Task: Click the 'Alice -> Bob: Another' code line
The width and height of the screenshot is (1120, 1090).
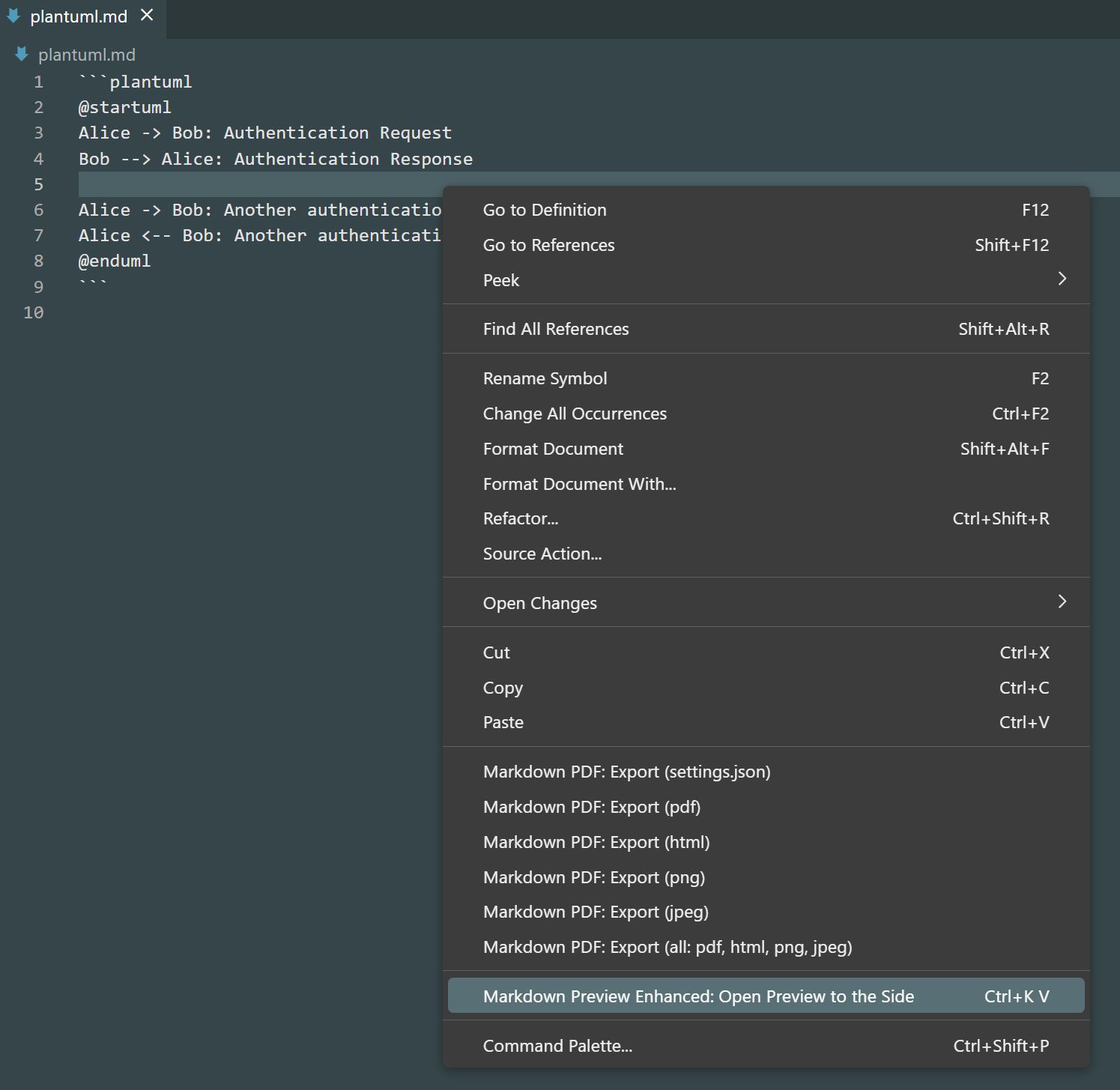Action: click(x=260, y=210)
